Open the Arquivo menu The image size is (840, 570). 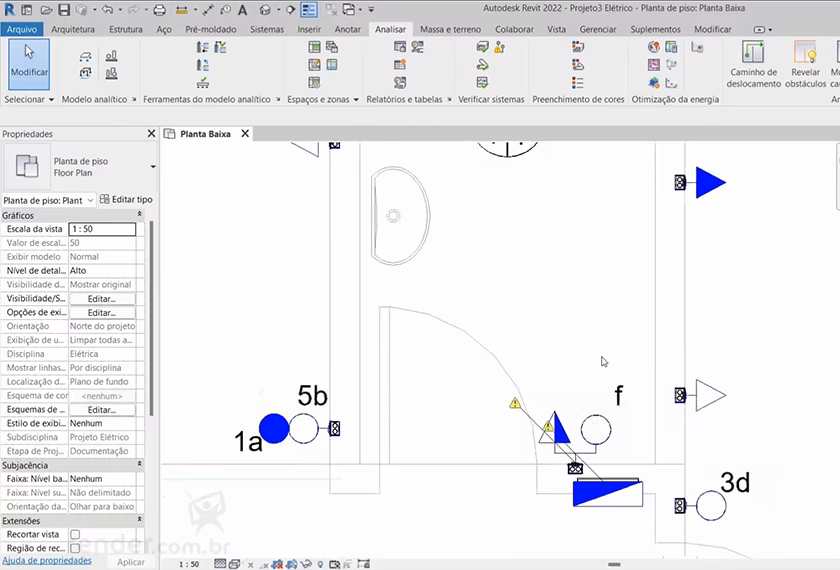coord(22,29)
